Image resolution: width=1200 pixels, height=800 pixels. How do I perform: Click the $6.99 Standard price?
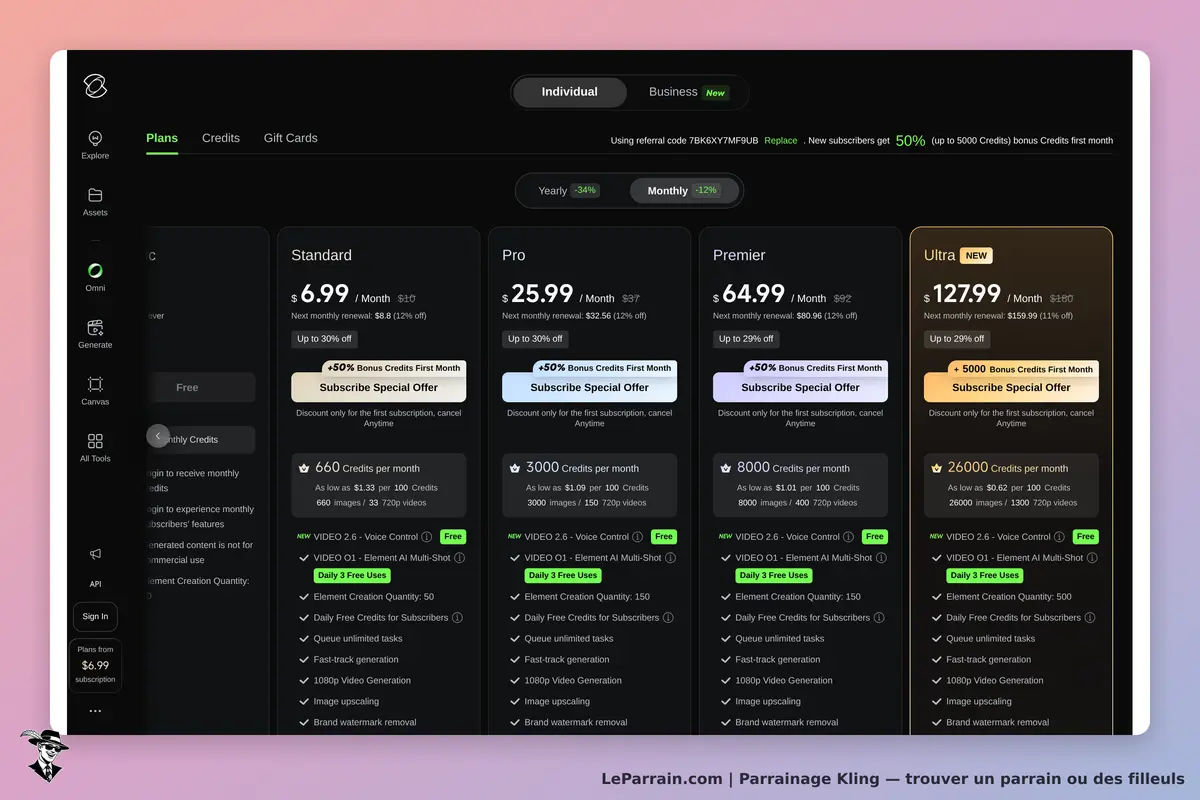(321, 294)
